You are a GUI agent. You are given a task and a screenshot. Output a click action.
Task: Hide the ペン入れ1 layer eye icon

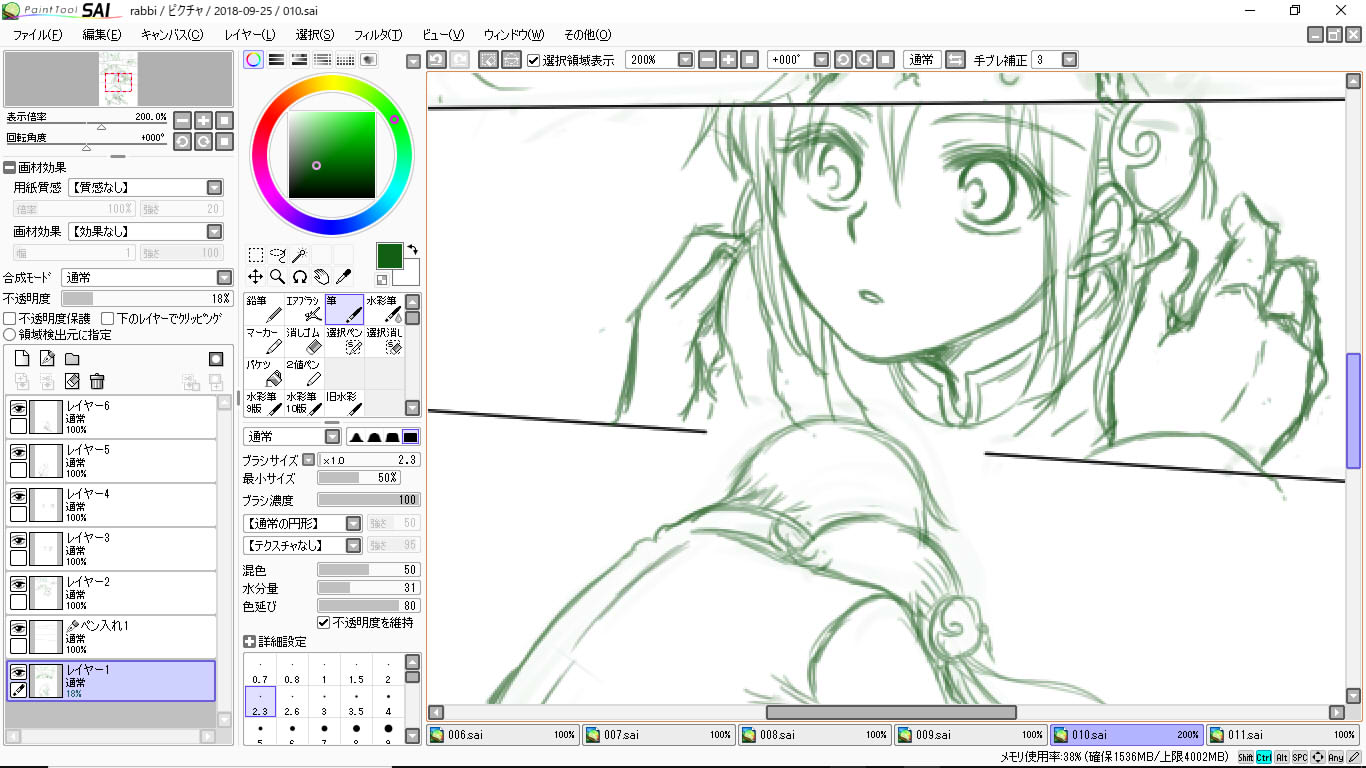click(18, 628)
